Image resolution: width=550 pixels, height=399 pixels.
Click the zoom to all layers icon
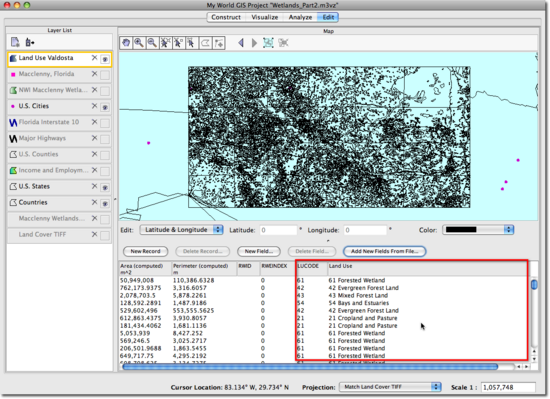click(268, 43)
